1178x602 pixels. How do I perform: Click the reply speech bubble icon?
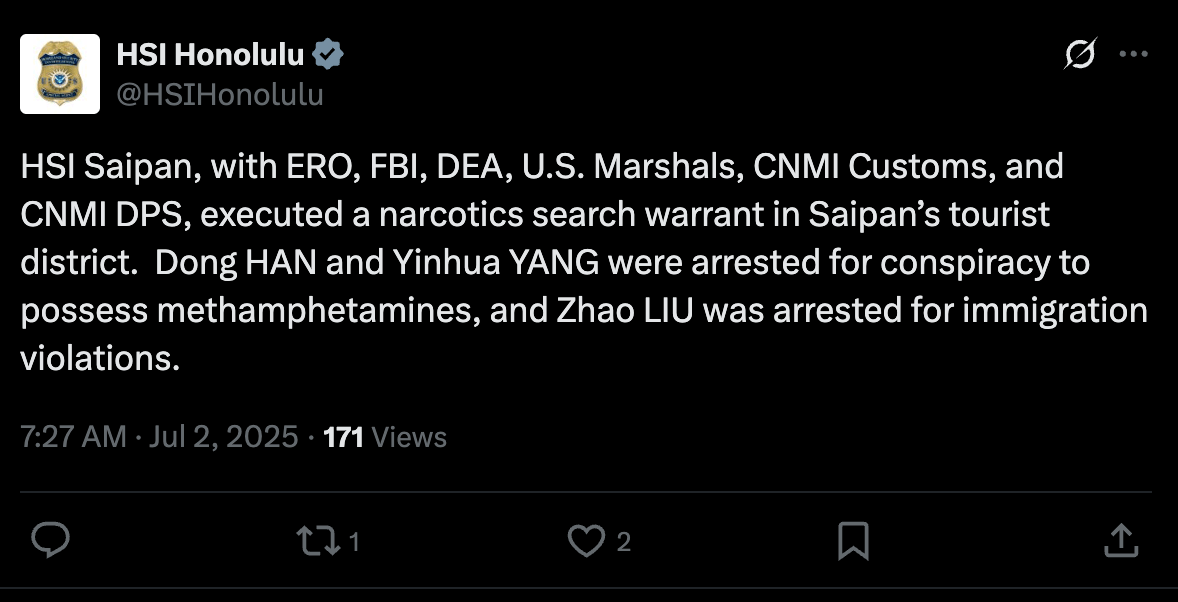[50, 540]
